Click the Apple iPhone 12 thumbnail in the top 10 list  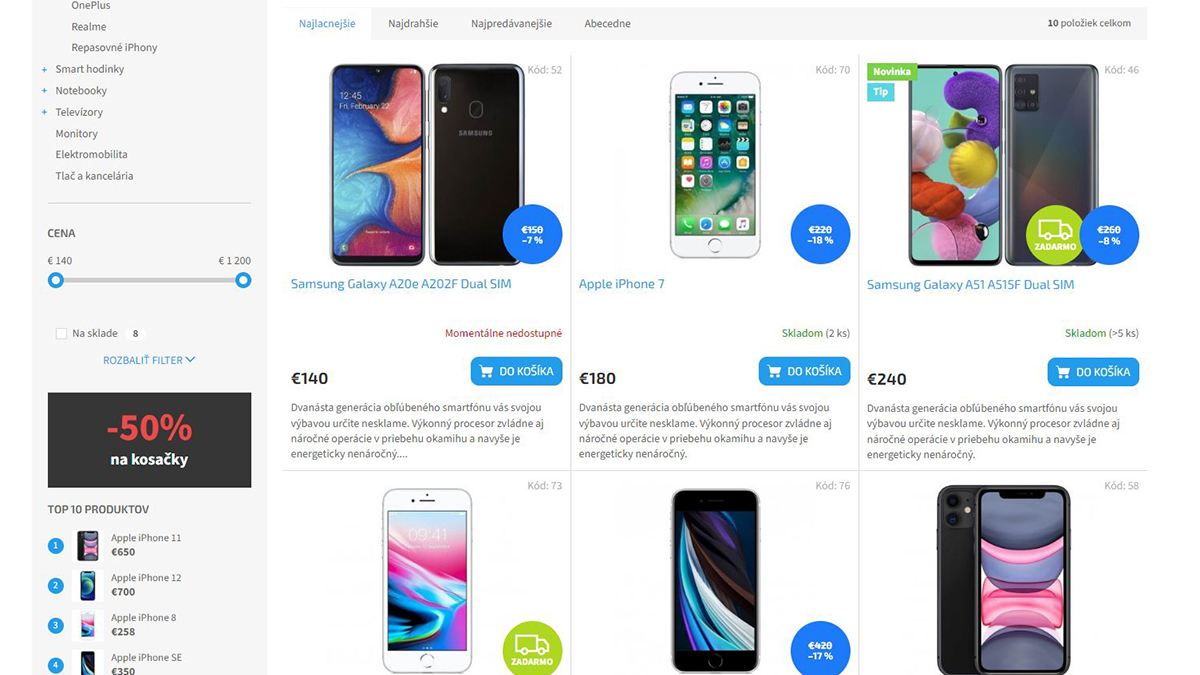tap(88, 585)
